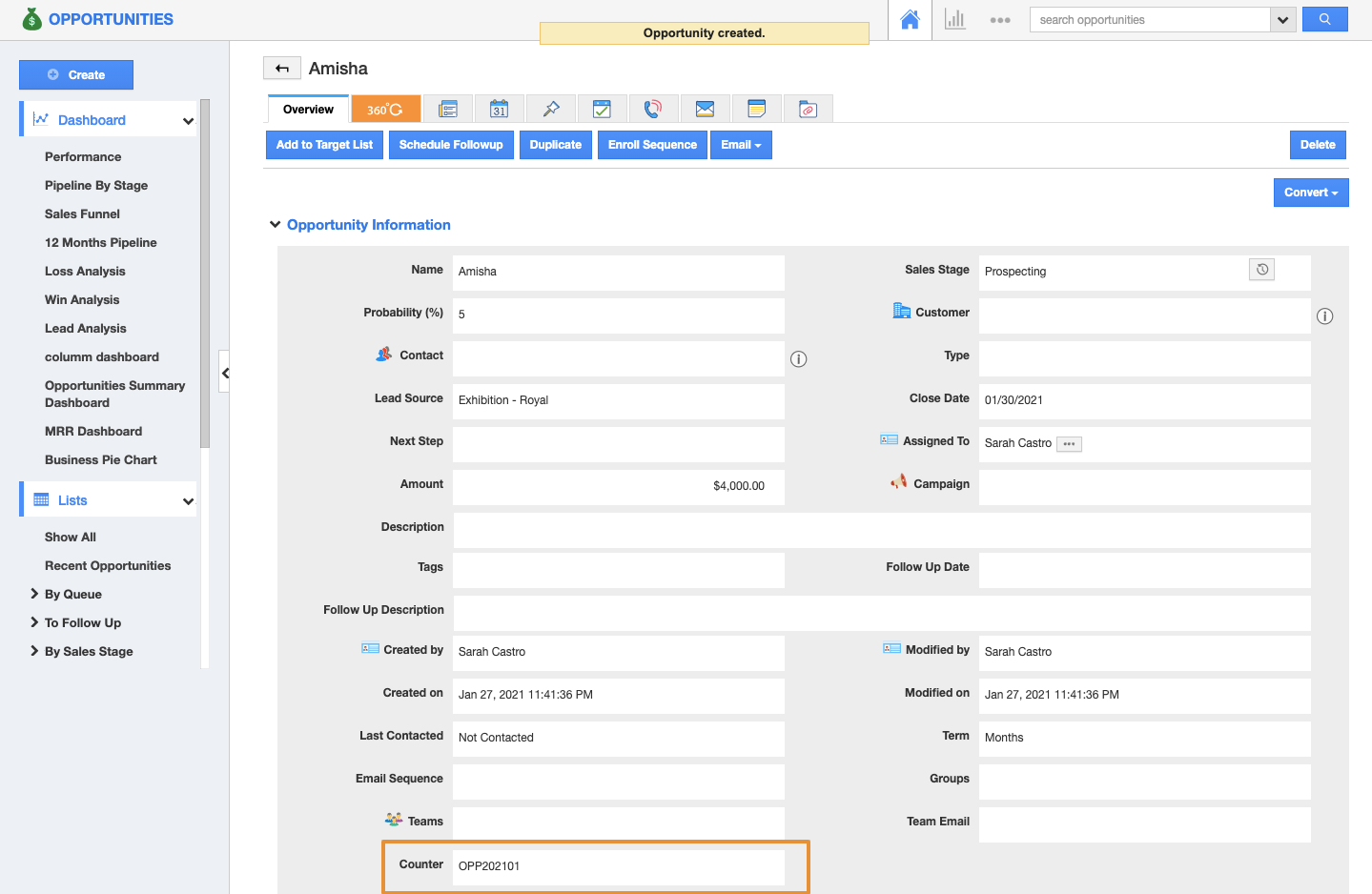The height and width of the screenshot is (894, 1372).
Task: Open the calendar tab icon
Action: click(499, 110)
